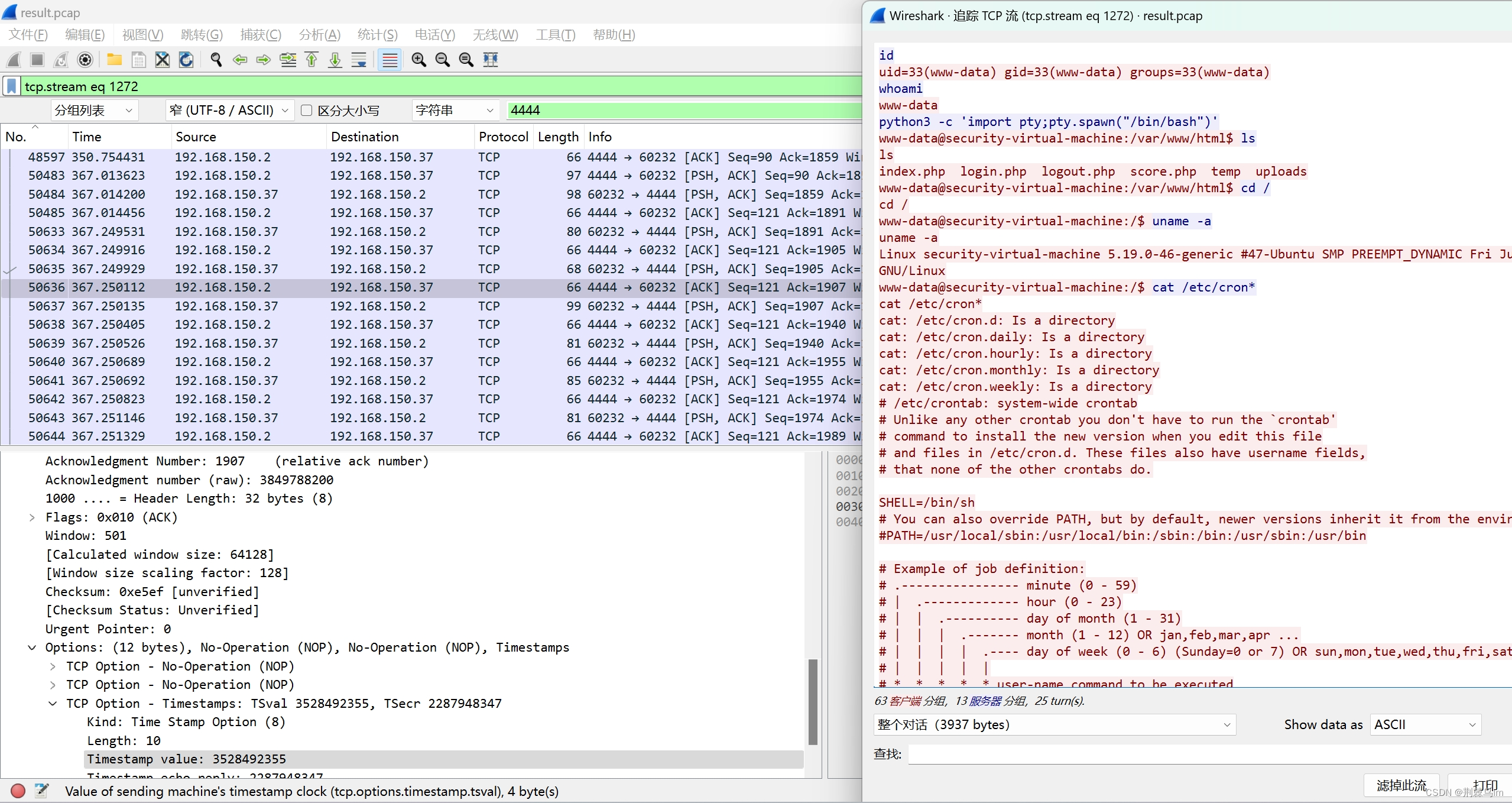1512x803 pixels.
Task: Click the expert info red circle indicator
Action: click(18, 791)
